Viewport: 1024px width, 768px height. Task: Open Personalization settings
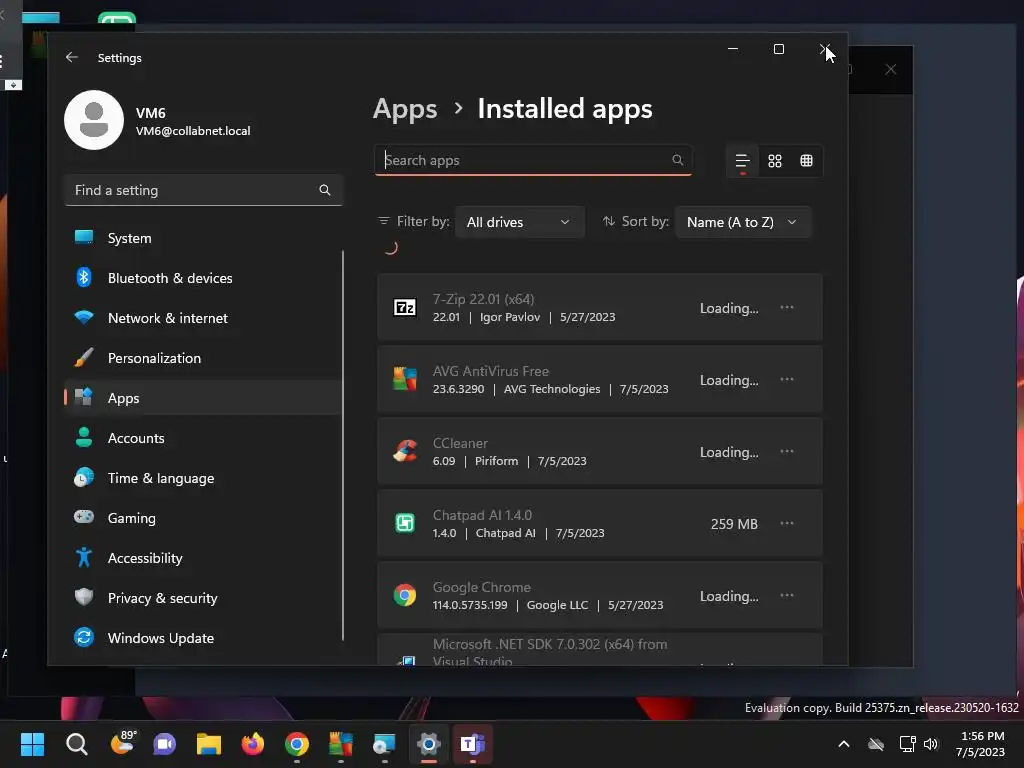[x=203, y=358]
